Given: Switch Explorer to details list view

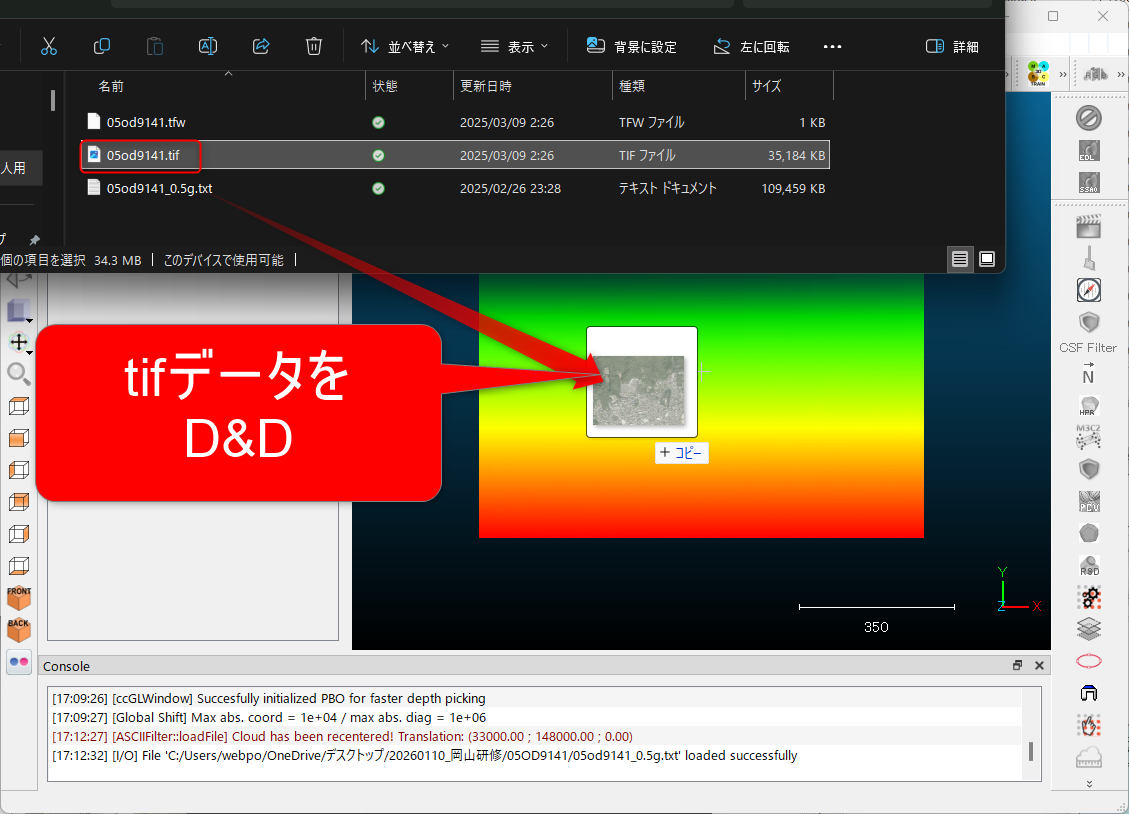Looking at the screenshot, I should pos(960,259).
